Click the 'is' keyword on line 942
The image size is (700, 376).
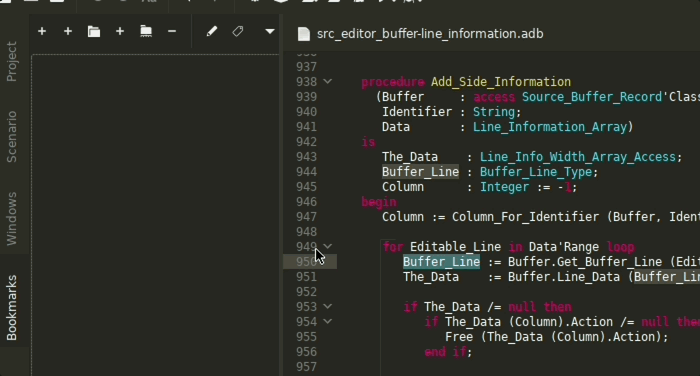[x=368, y=142]
